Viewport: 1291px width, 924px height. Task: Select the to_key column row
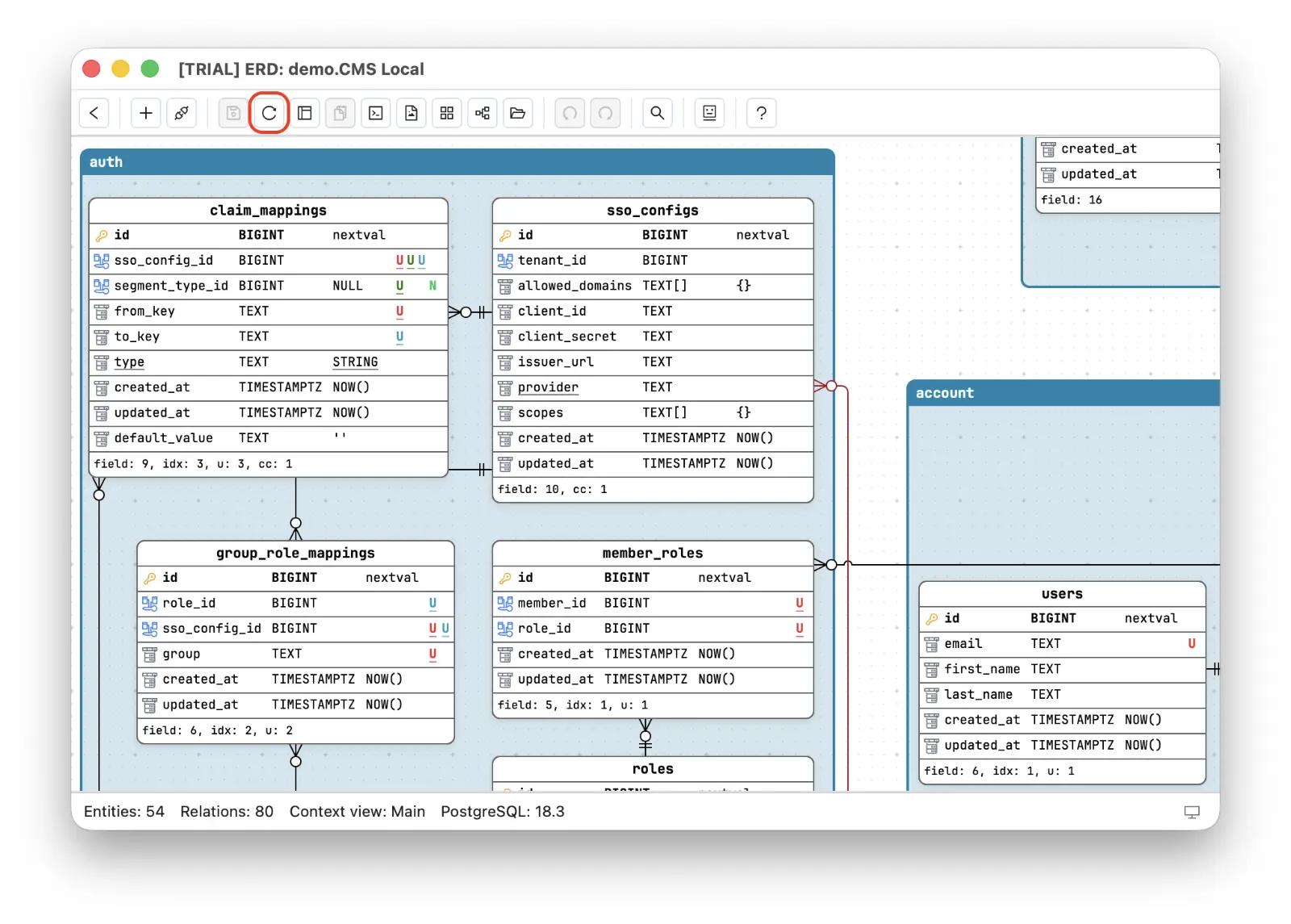point(268,337)
